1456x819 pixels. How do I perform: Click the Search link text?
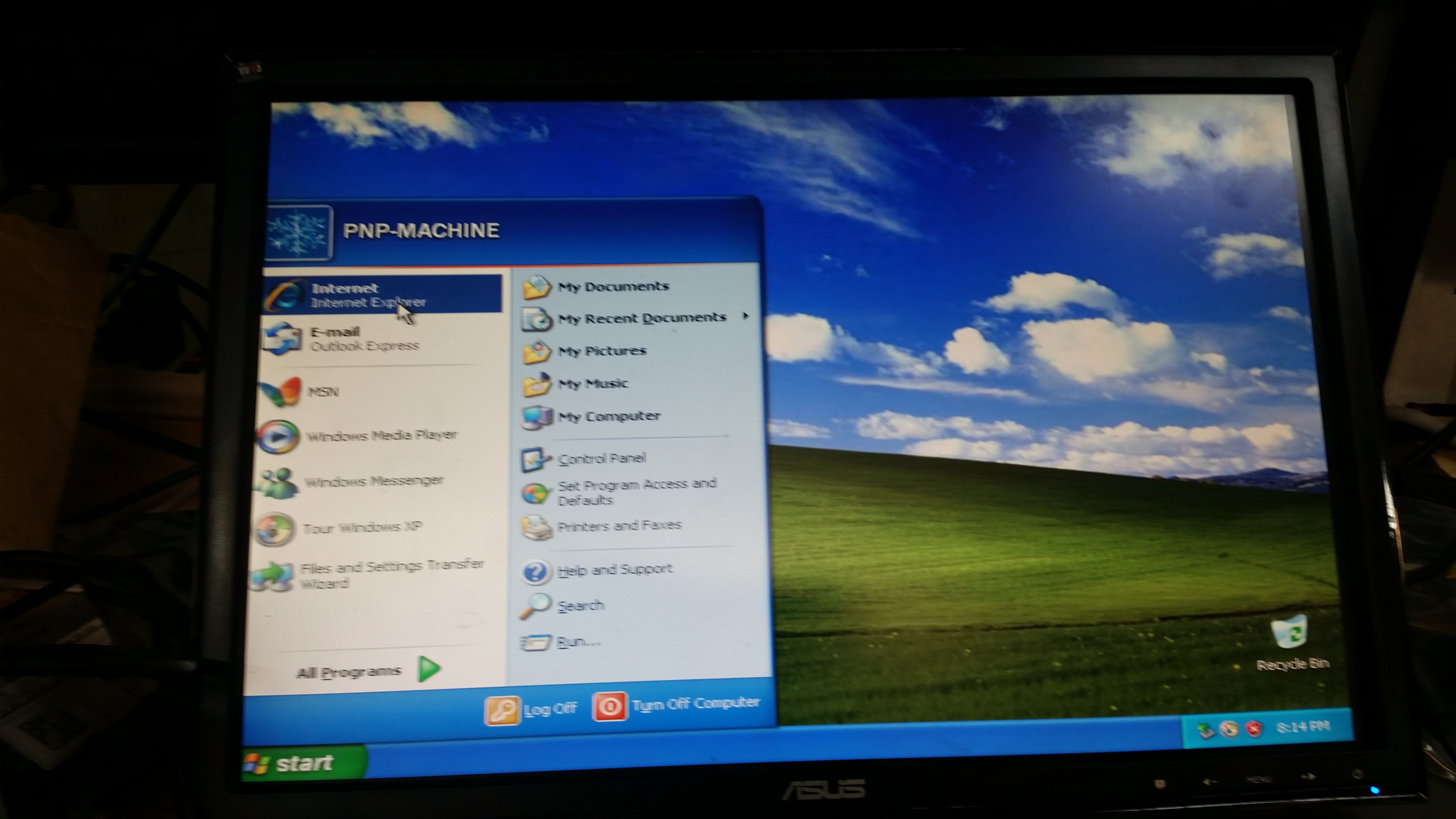pos(581,606)
